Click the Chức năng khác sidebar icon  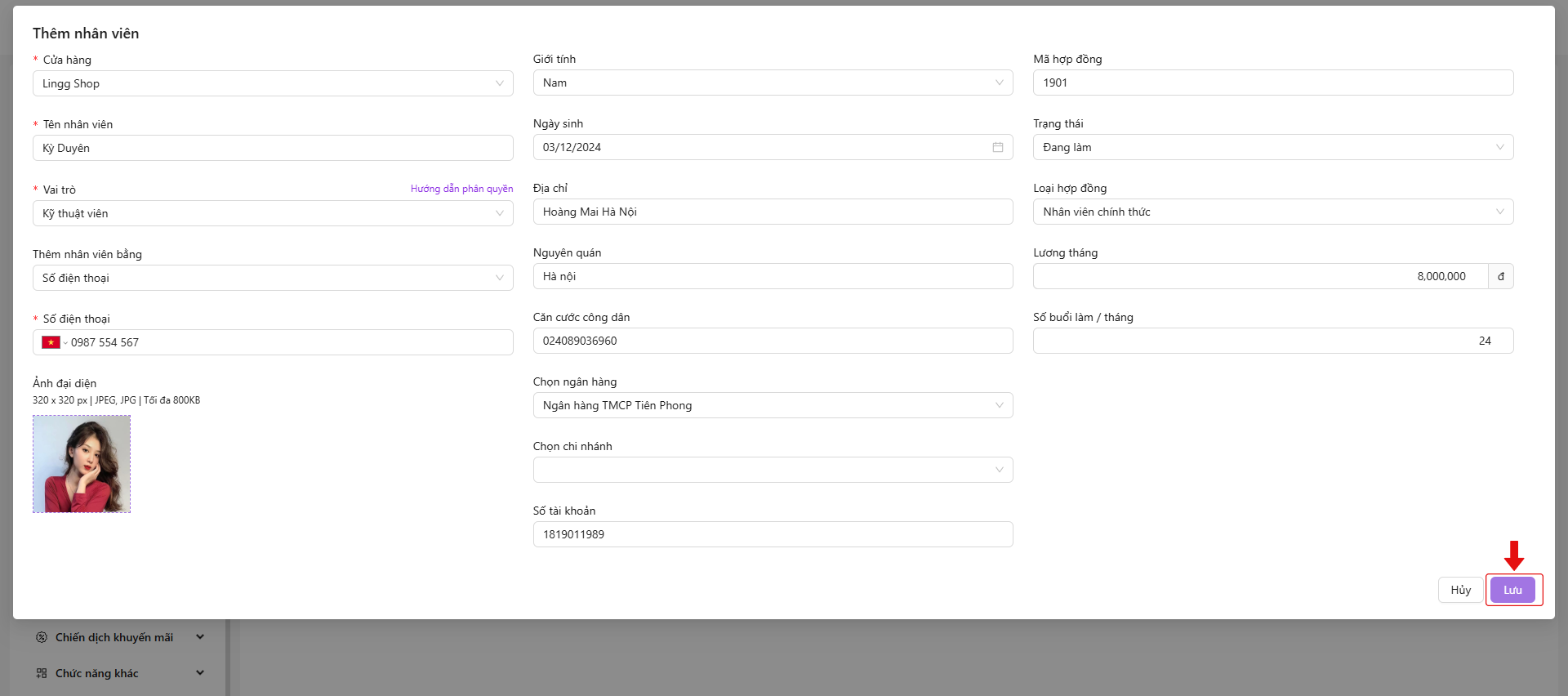(x=42, y=673)
